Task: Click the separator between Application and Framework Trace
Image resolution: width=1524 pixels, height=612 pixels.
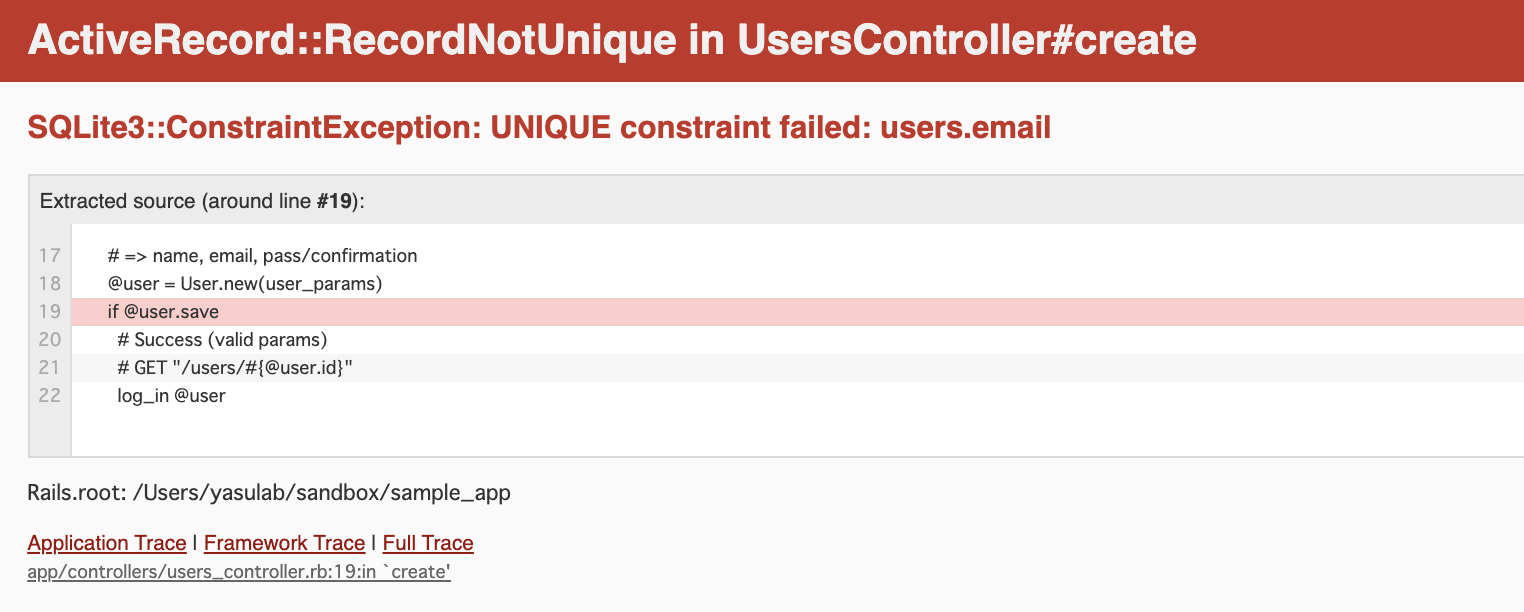Action: (x=195, y=543)
